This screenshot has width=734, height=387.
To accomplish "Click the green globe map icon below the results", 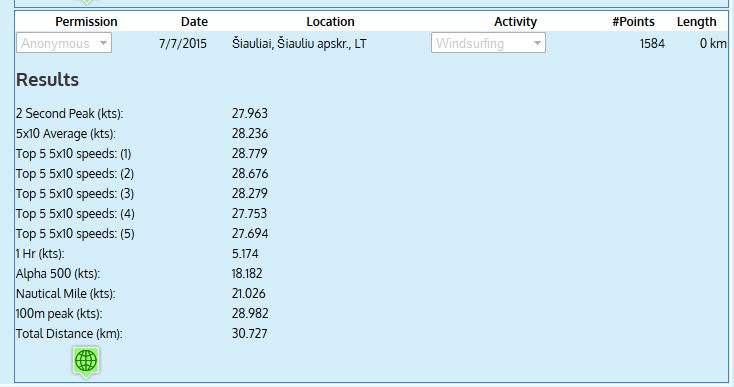I will pos(86,362).
